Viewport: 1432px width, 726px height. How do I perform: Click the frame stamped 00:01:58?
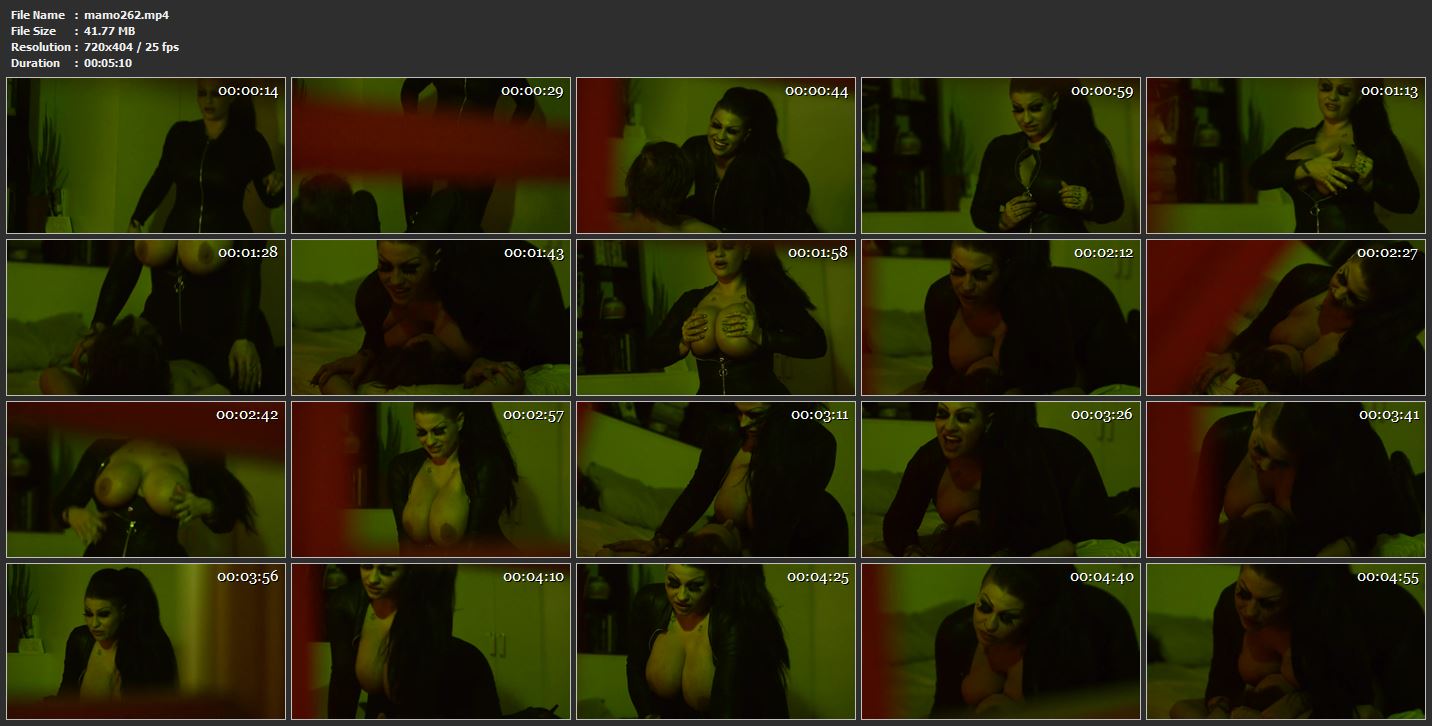pyautogui.click(x=716, y=317)
